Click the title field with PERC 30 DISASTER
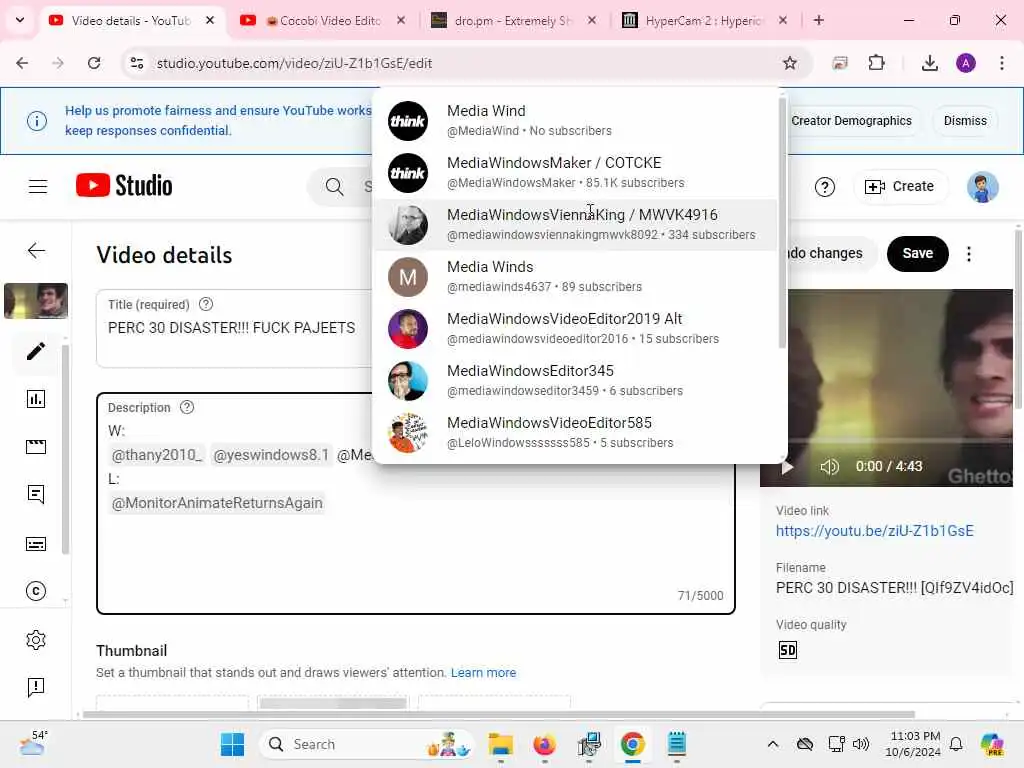Image resolution: width=1024 pixels, height=768 pixels. [234, 328]
